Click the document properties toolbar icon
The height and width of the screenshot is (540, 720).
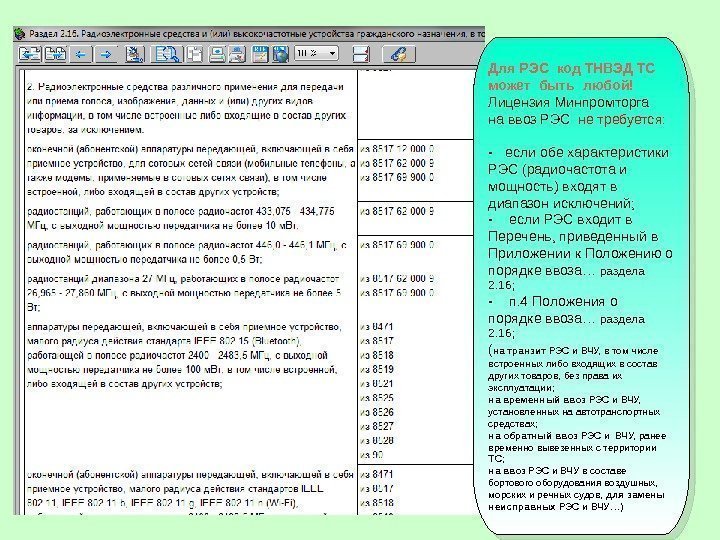click(x=134, y=54)
